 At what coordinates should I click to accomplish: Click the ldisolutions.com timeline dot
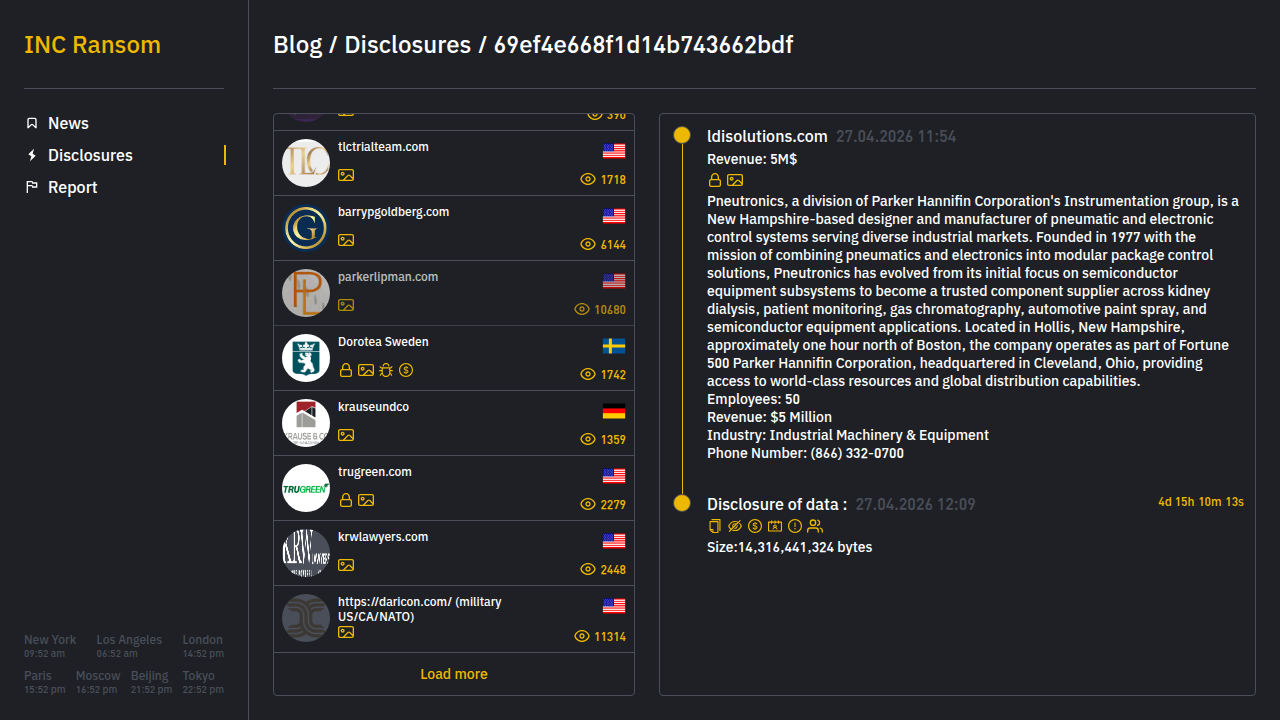pos(682,135)
